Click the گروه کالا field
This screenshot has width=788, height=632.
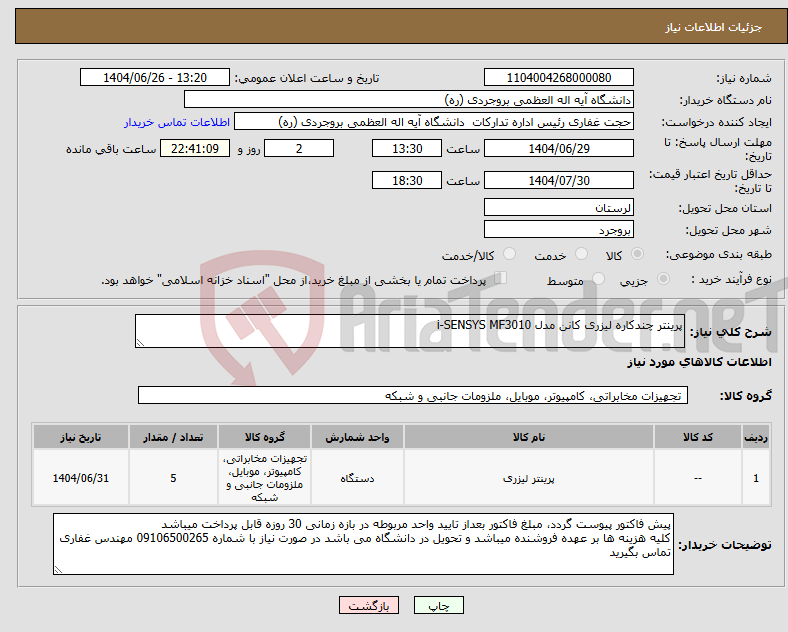coord(413,395)
